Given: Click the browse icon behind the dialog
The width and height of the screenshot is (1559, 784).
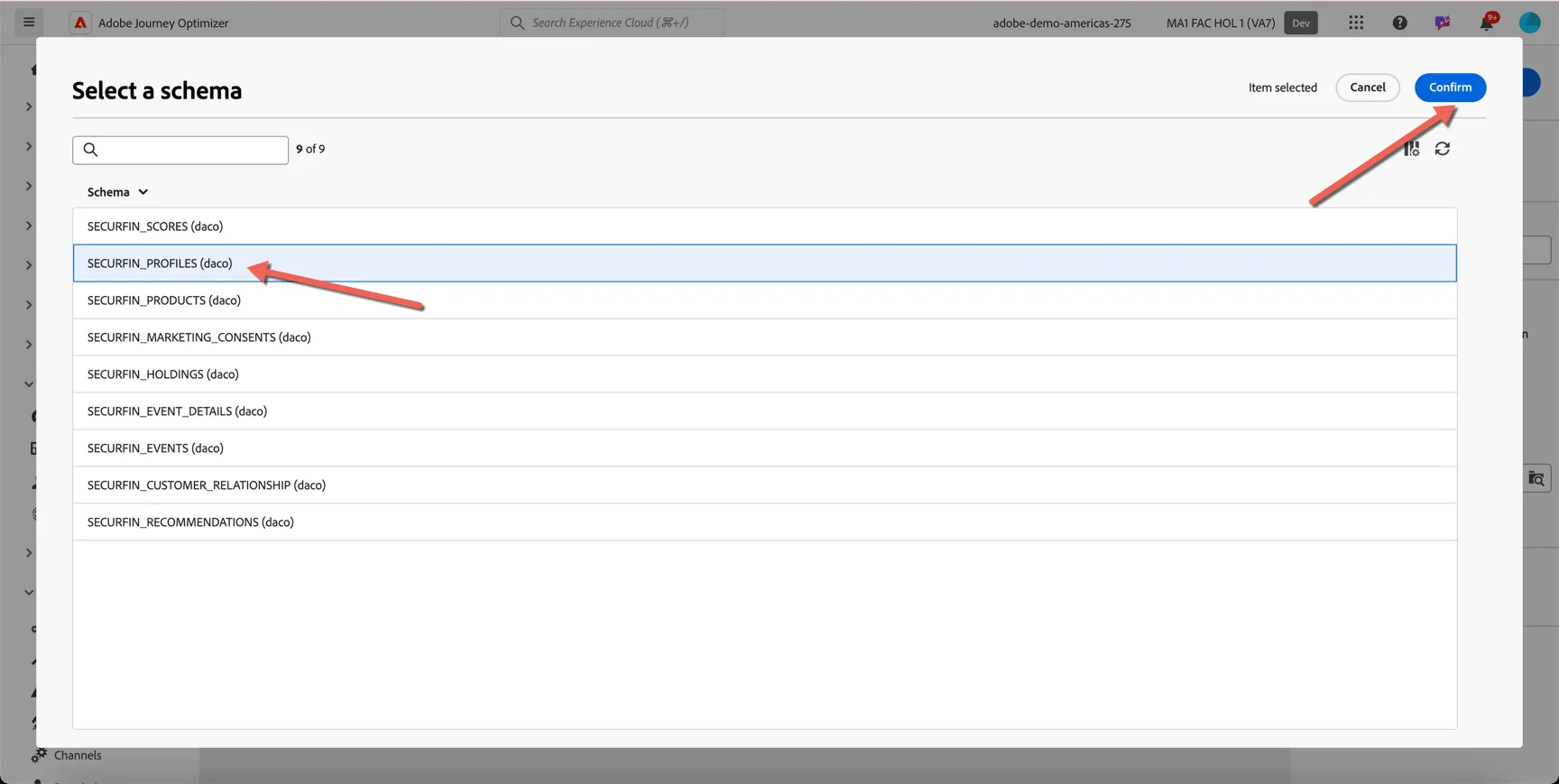Looking at the screenshot, I should click(x=1536, y=479).
